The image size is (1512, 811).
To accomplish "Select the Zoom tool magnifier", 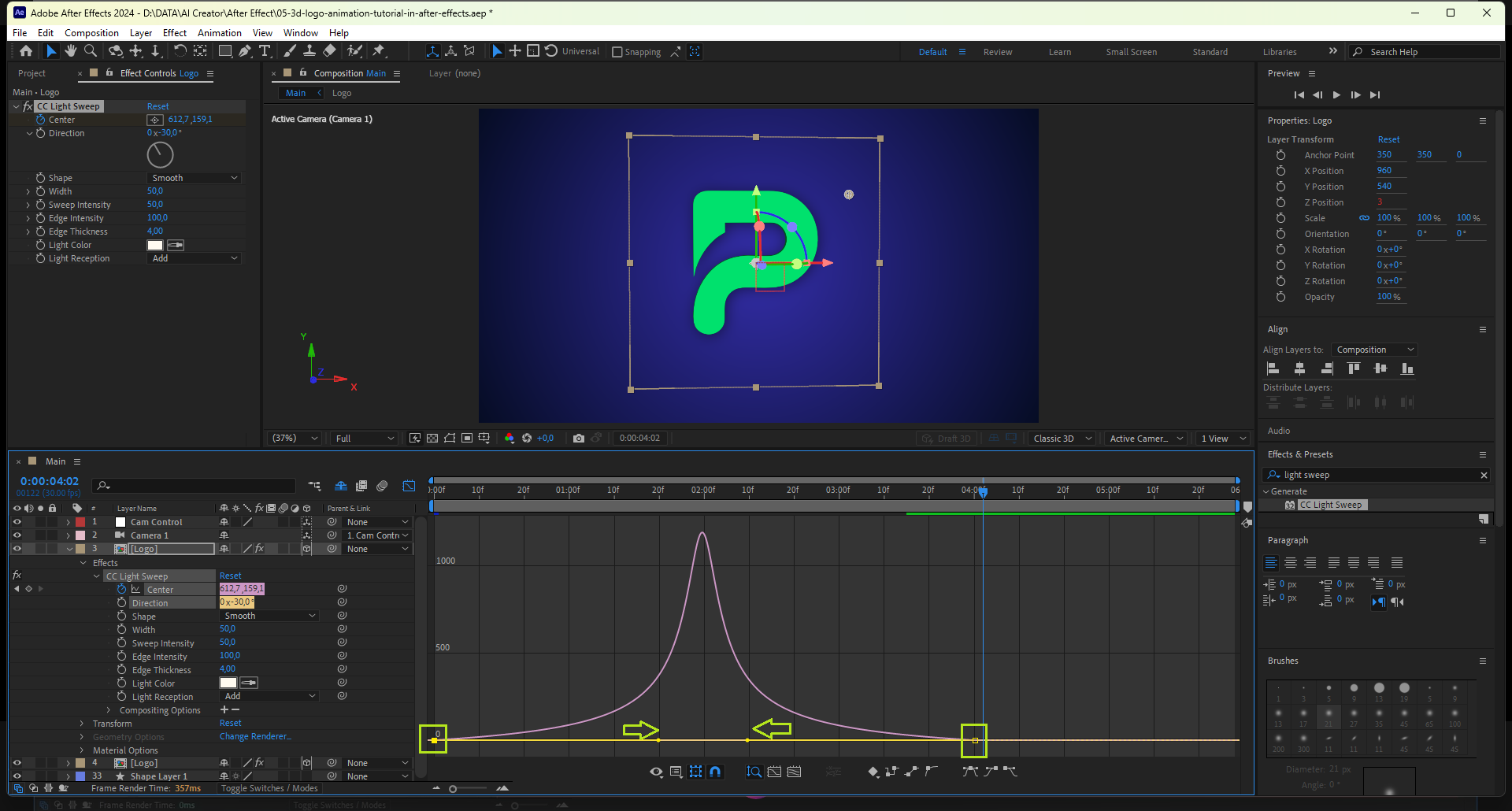I will click(91, 51).
